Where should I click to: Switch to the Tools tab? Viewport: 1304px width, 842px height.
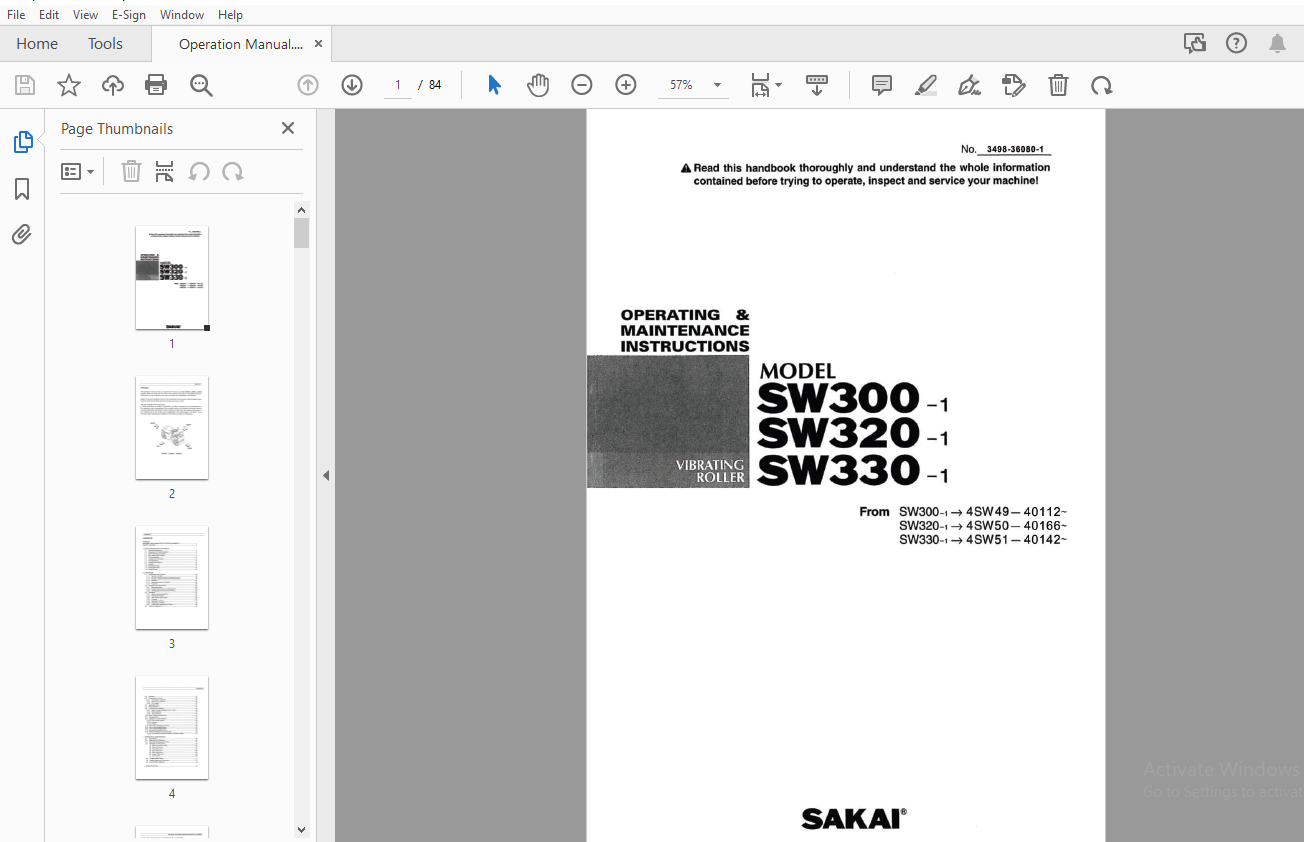[x=105, y=44]
